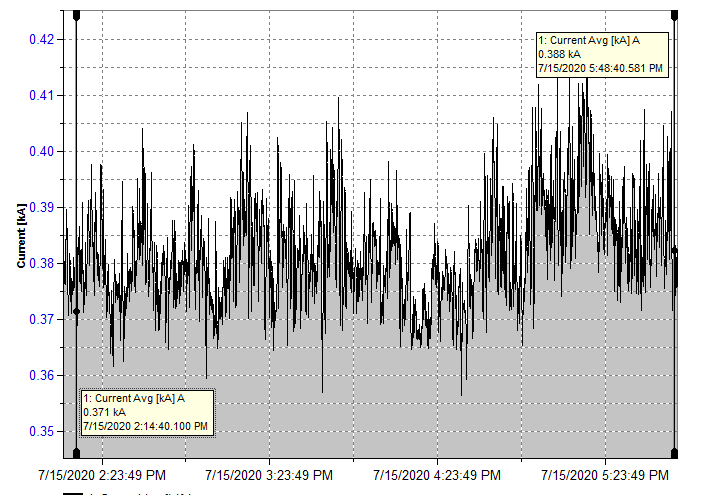
Task: Click the 0.40 y-axis label
Action: [x=42, y=151]
